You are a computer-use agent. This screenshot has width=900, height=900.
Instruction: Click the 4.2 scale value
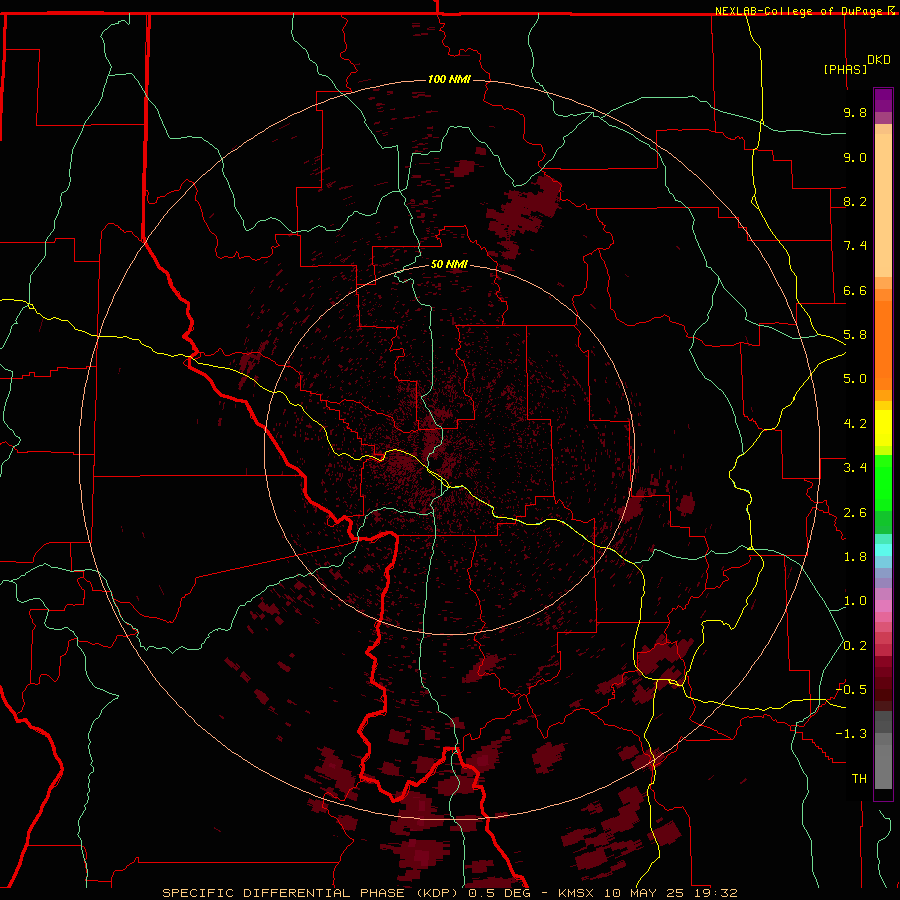point(855,424)
